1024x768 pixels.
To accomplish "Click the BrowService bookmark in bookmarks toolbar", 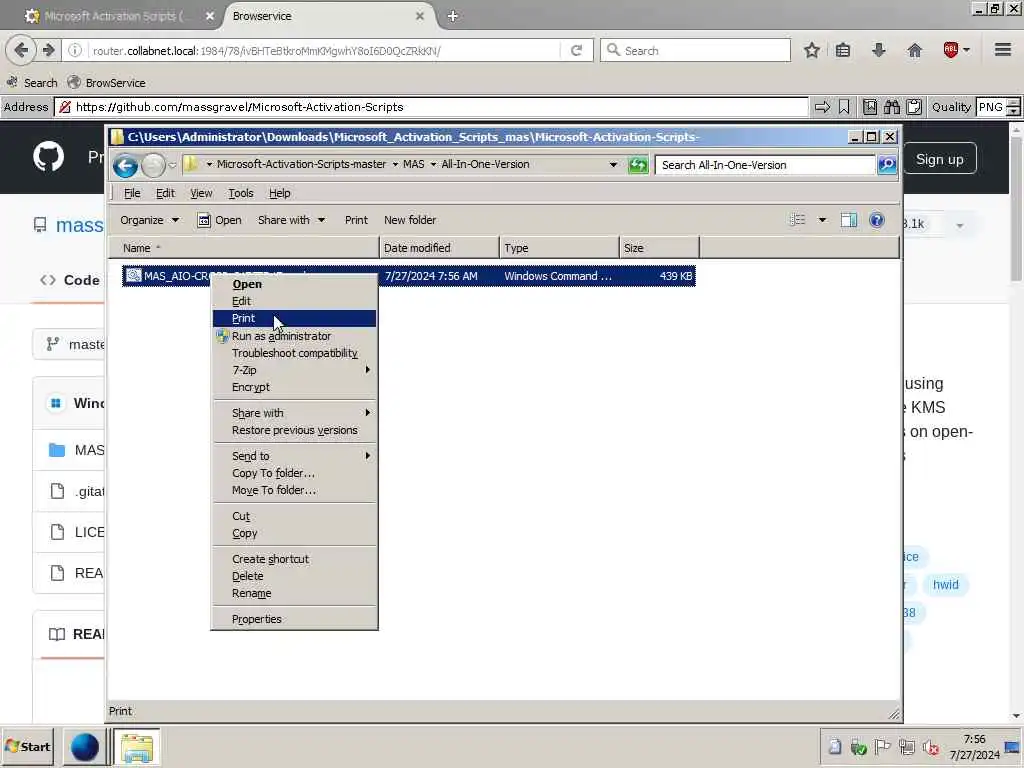I will point(106,83).
